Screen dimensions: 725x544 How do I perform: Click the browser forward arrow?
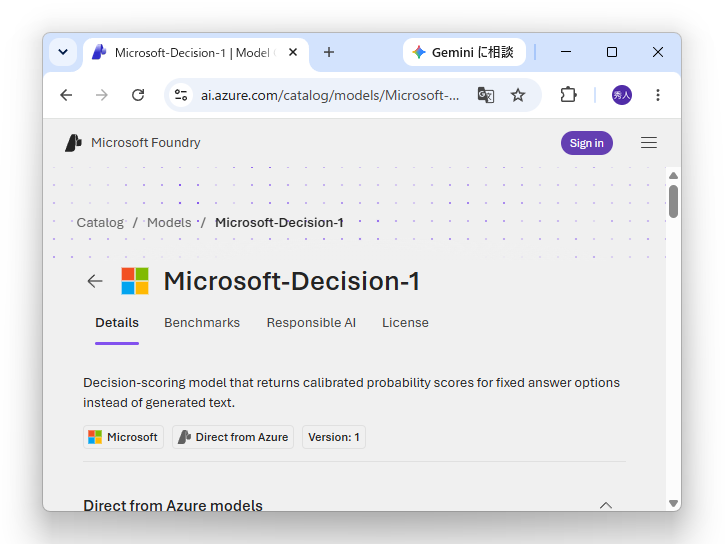coord(102,95)
